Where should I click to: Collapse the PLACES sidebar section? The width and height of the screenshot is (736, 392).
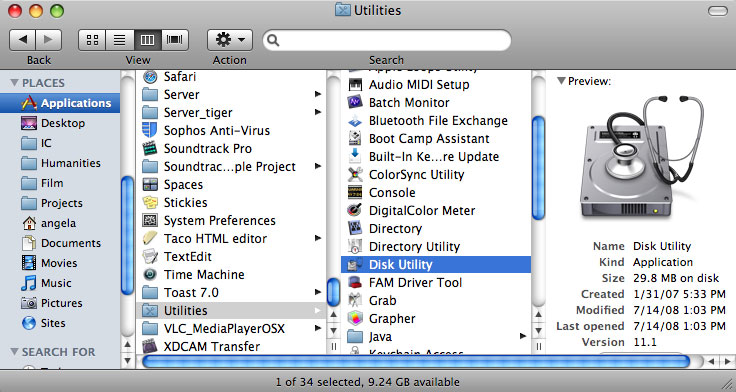[x=15, y=83]
